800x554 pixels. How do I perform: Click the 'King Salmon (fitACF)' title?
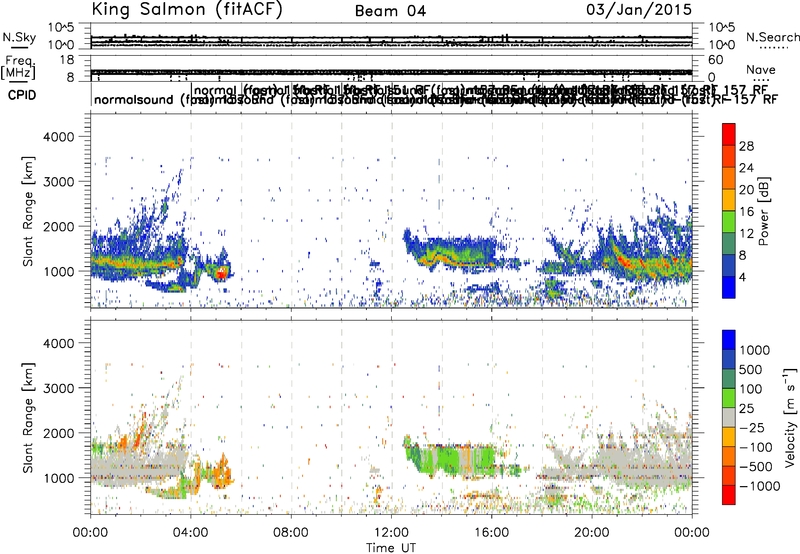click(187, 10)
